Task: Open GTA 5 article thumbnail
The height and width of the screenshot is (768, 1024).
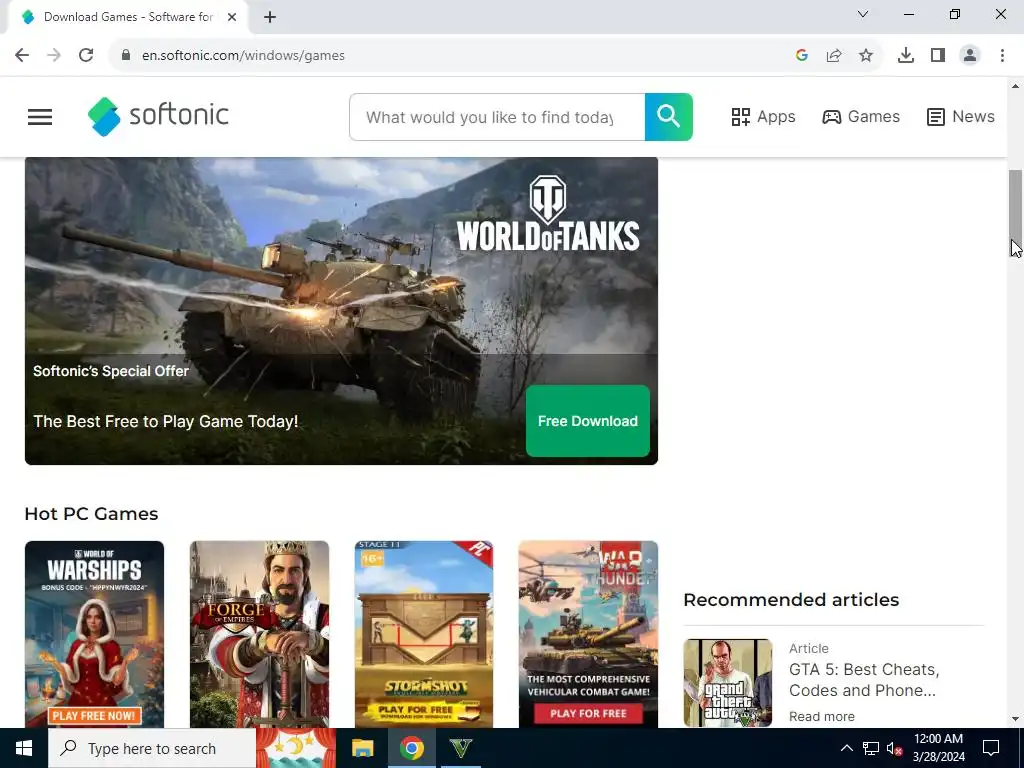Action: 728,683
